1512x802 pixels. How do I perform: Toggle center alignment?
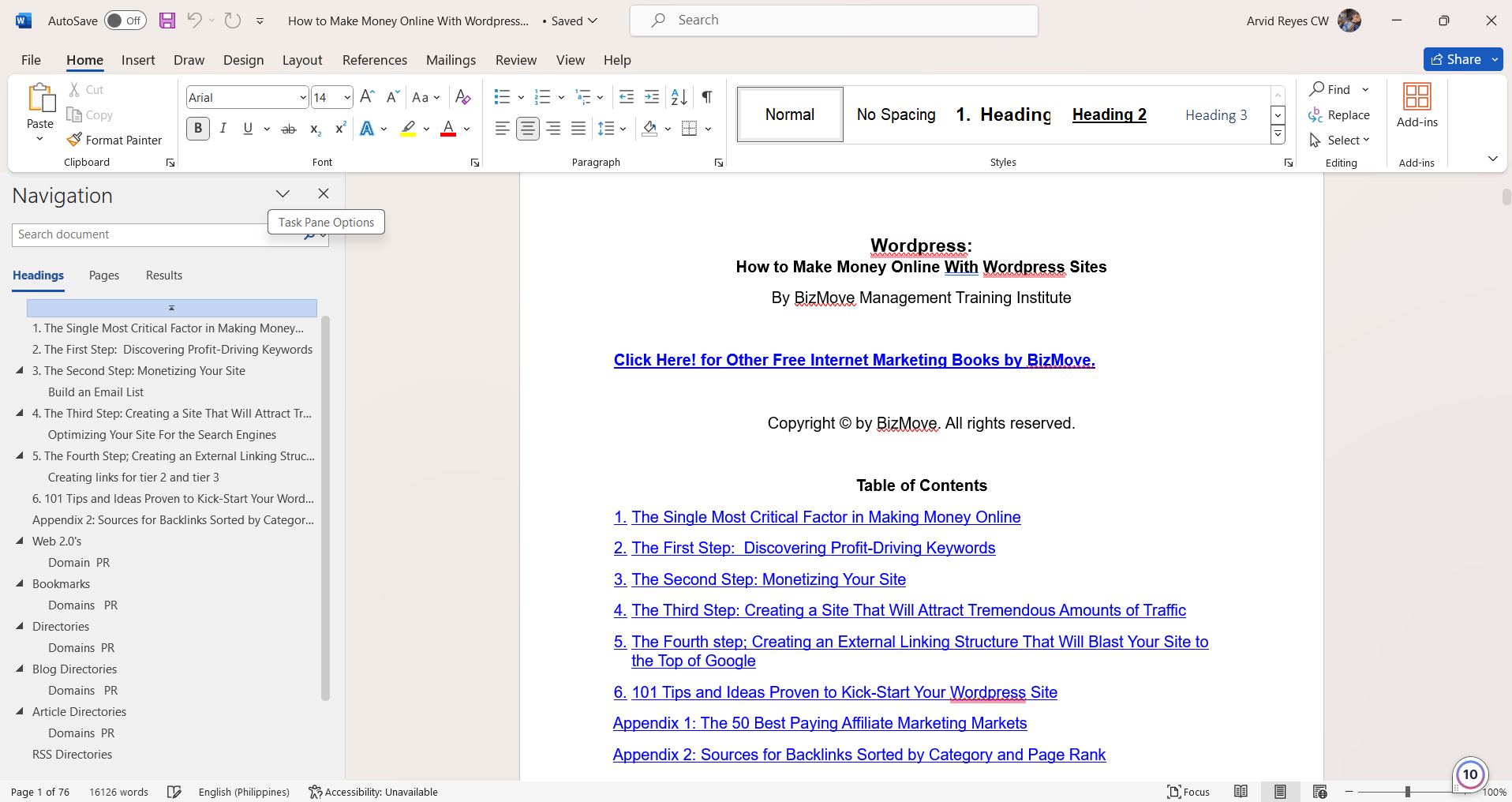(x=528, y=129)
